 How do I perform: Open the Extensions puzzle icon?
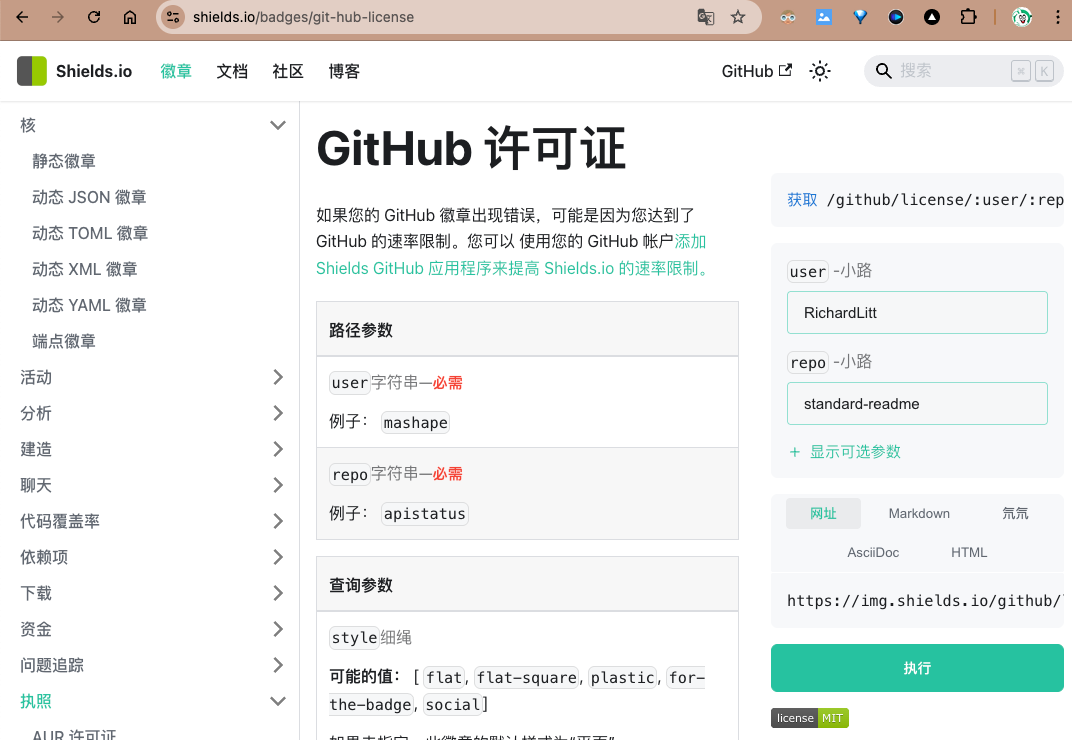(x=968, y=17)
